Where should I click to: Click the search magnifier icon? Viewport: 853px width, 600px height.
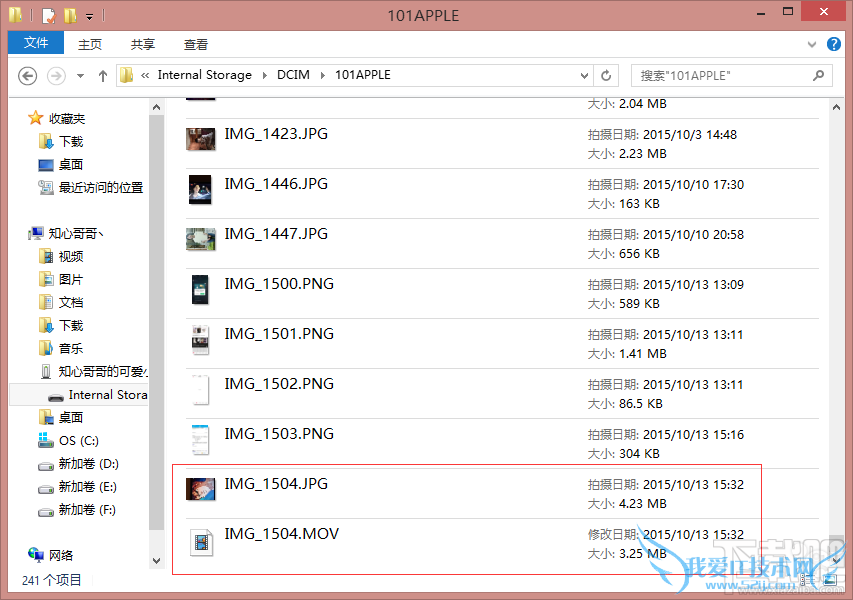(819, 76)
